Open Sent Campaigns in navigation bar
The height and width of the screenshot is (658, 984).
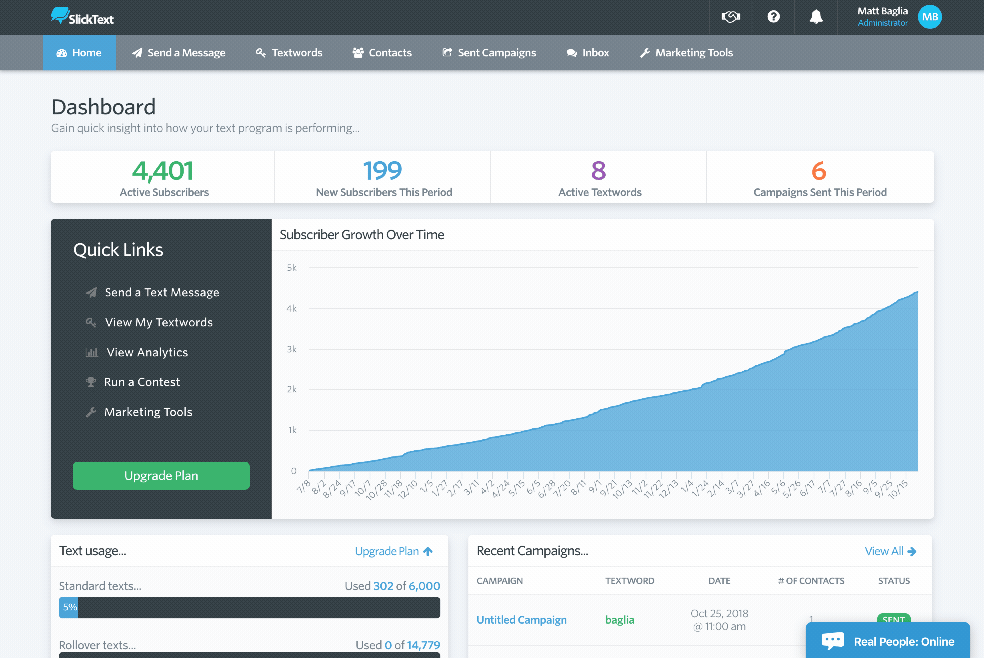489,53
